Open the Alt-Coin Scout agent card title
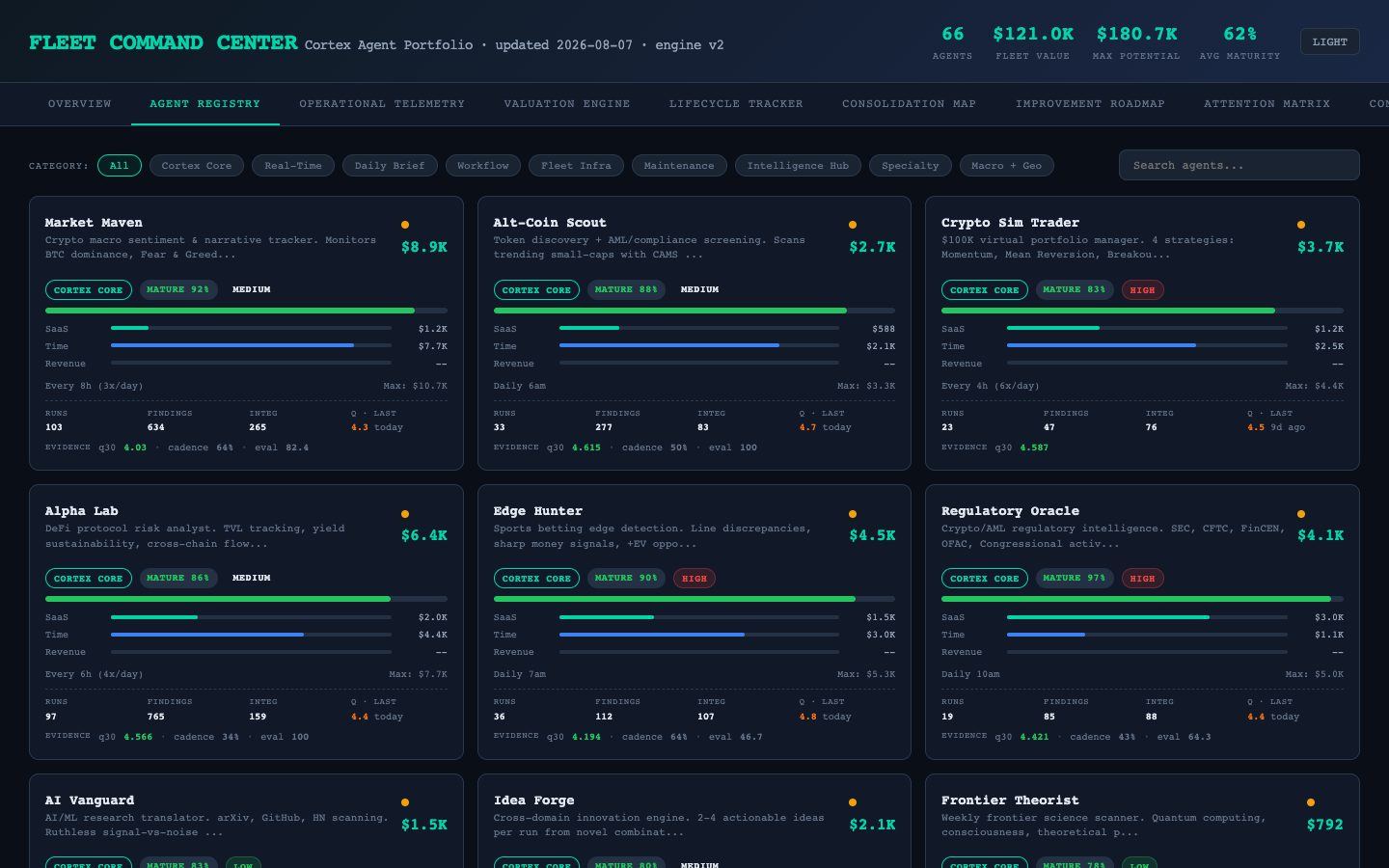 pyautogui.click(x=550, y=223)
